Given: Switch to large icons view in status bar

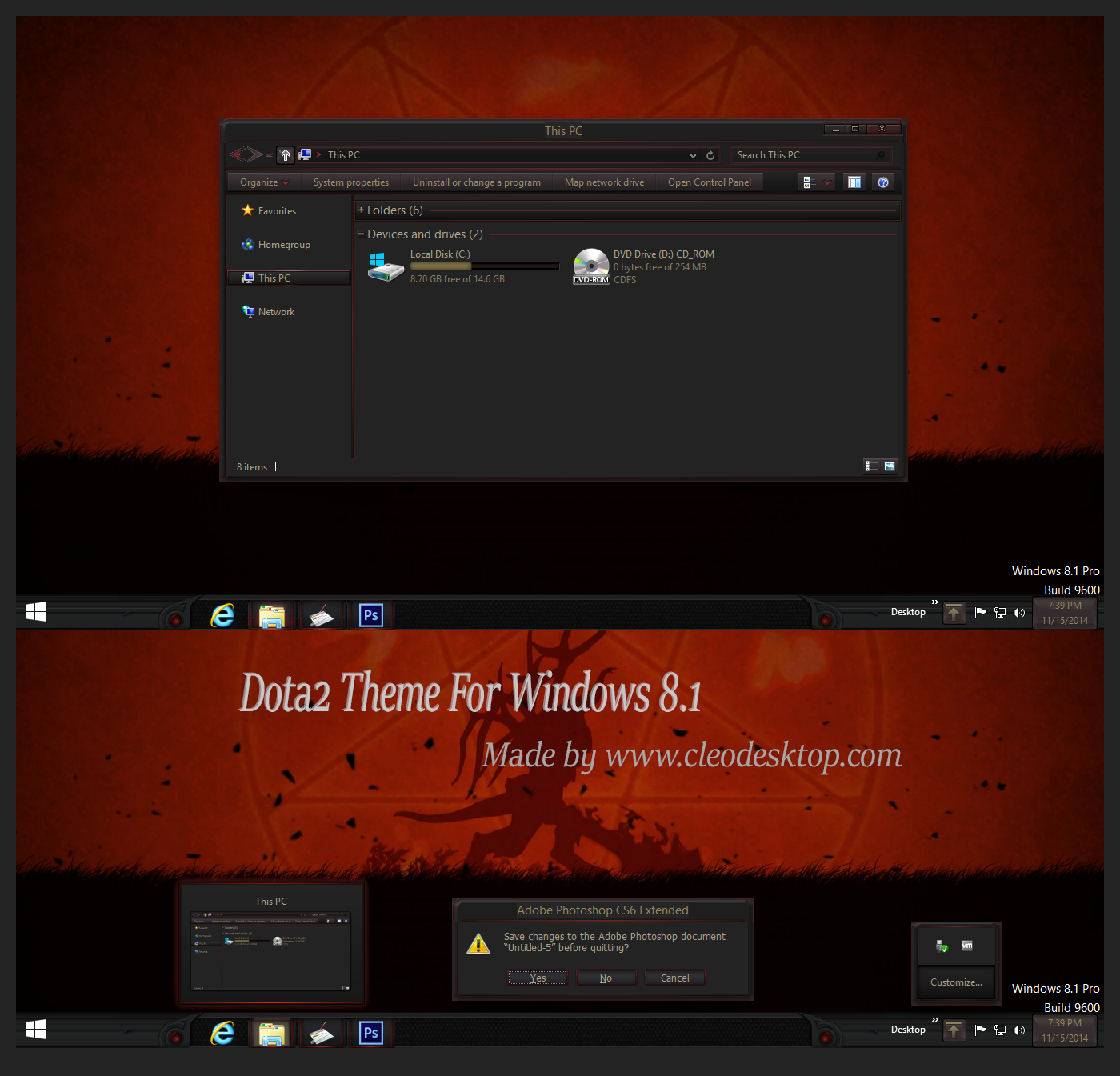Looking at the screenshot, I should [x=890, y=466].
